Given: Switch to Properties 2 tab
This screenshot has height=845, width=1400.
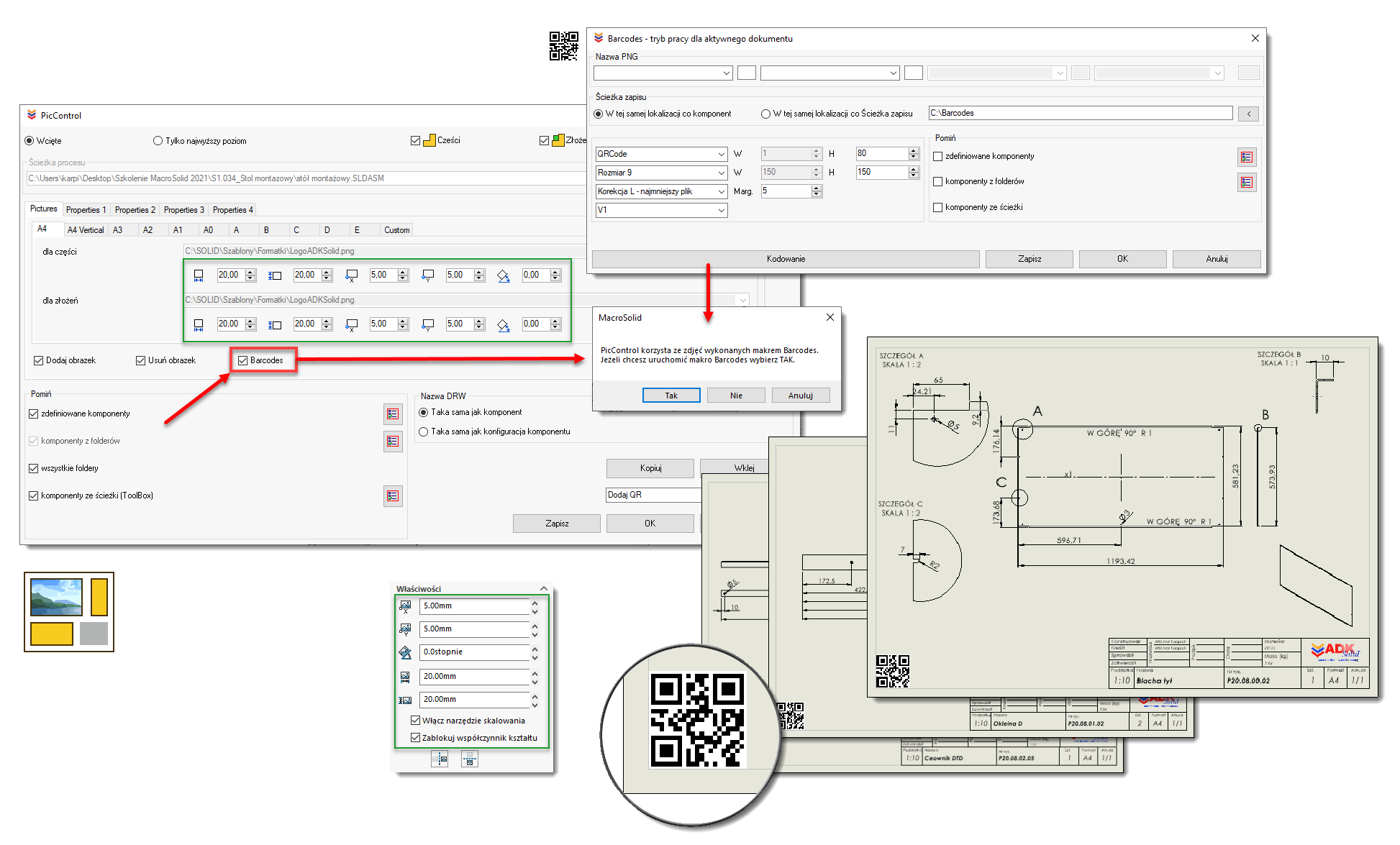Looking at the screenshot, I should click(135, 210).
